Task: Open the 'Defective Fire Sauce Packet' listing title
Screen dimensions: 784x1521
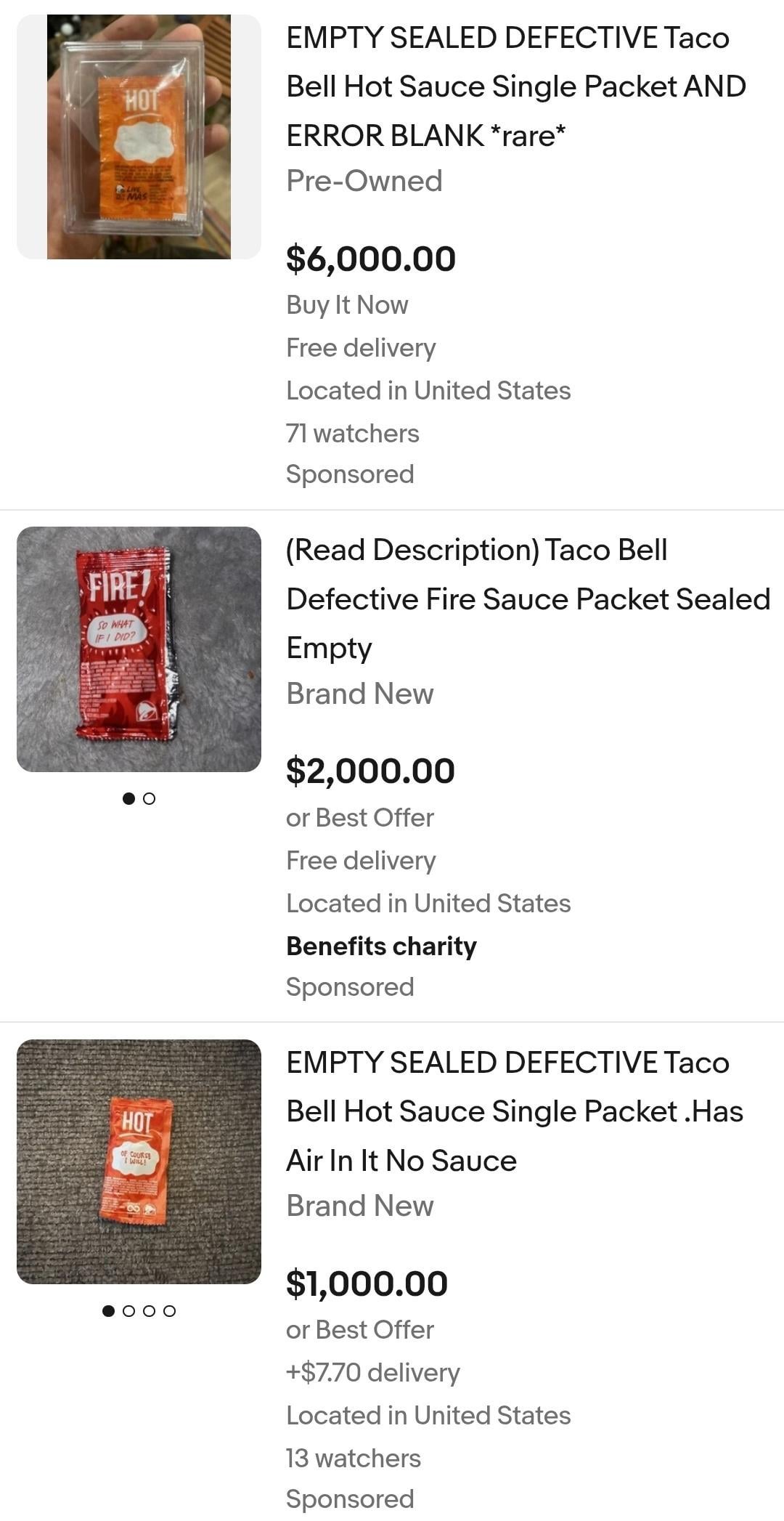Action: coord(528,599)
